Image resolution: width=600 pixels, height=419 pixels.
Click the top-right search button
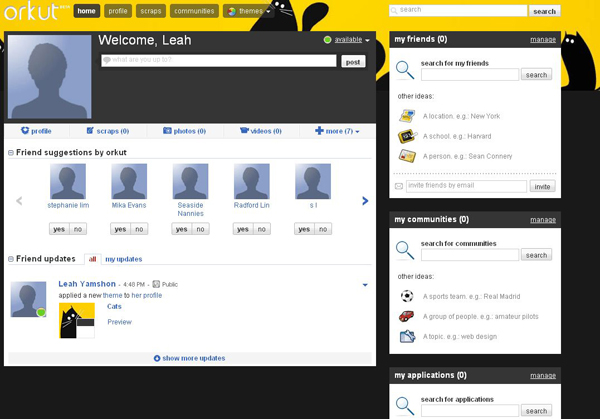click(x=545, y=11)
